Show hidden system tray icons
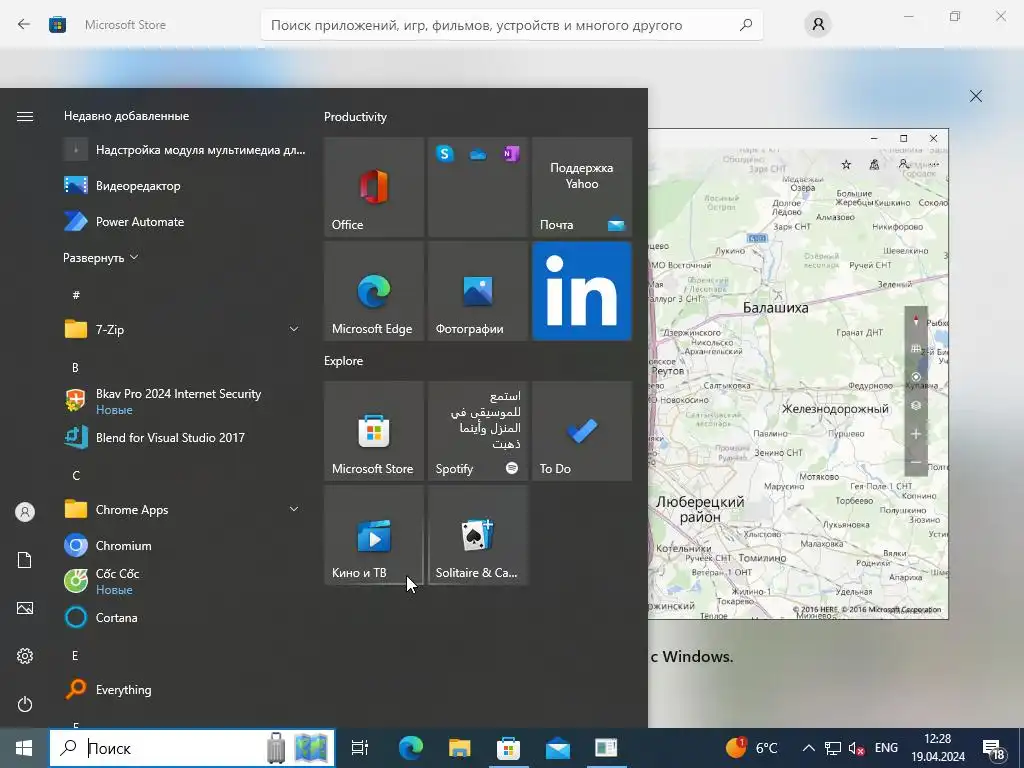Screen dimensions: 1024x768 [x=808, y=748]
